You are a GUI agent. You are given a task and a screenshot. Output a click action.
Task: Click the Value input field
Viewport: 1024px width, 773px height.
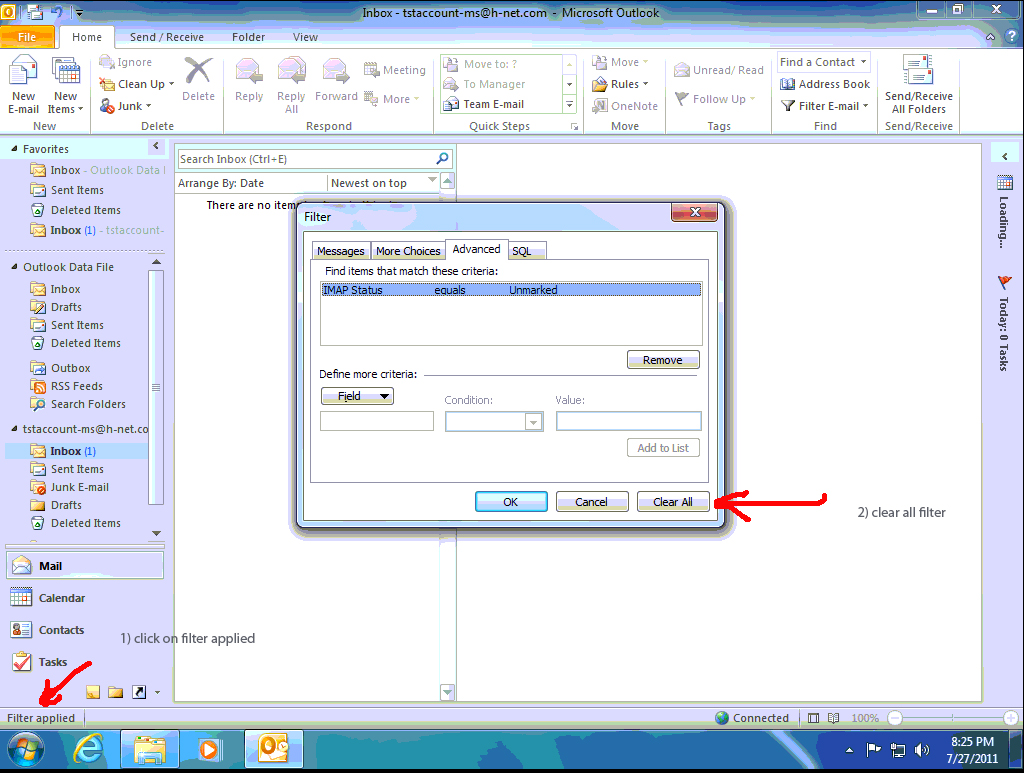(628, 422)
